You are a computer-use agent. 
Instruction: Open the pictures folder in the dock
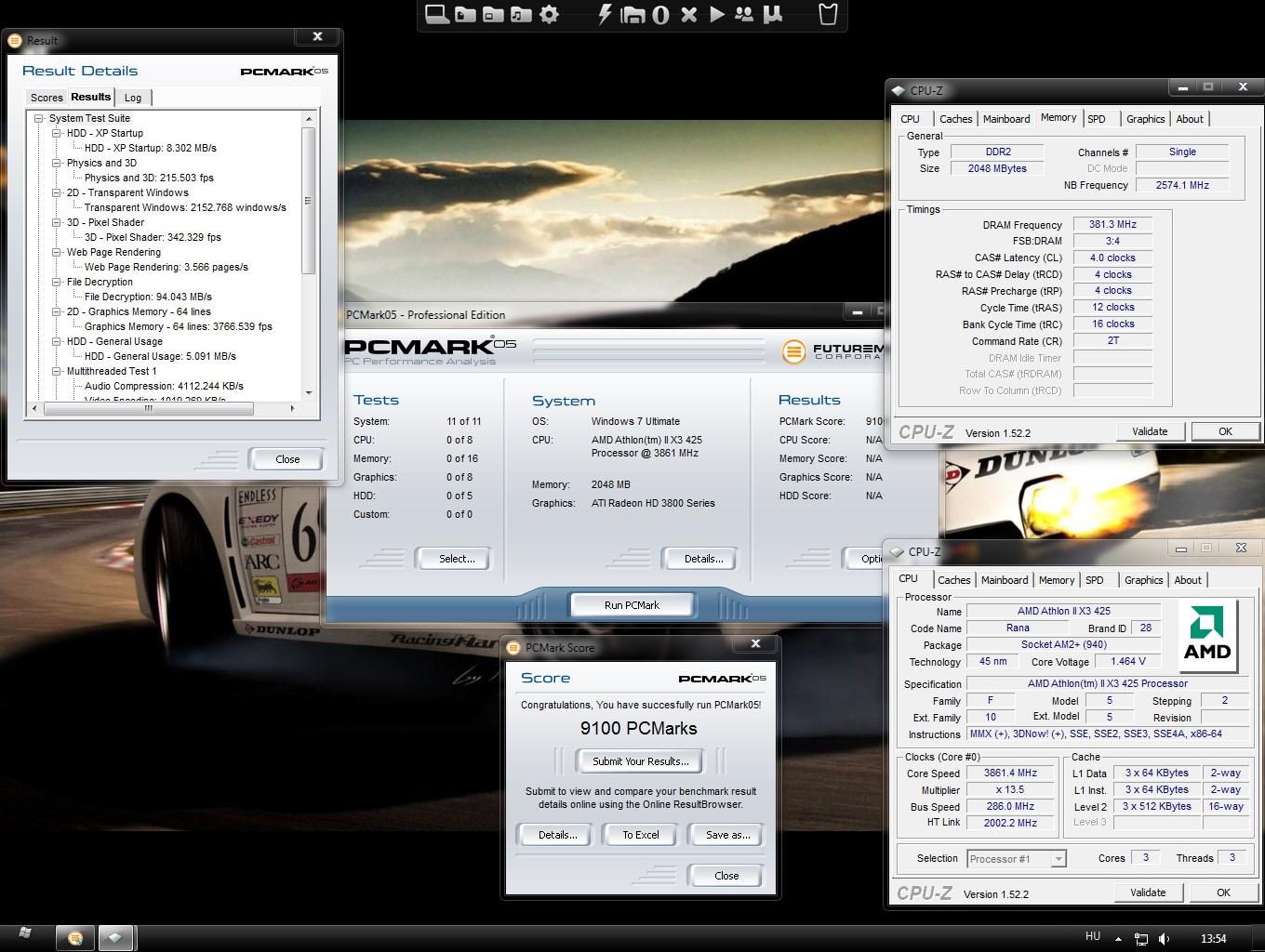pos(494,15)
